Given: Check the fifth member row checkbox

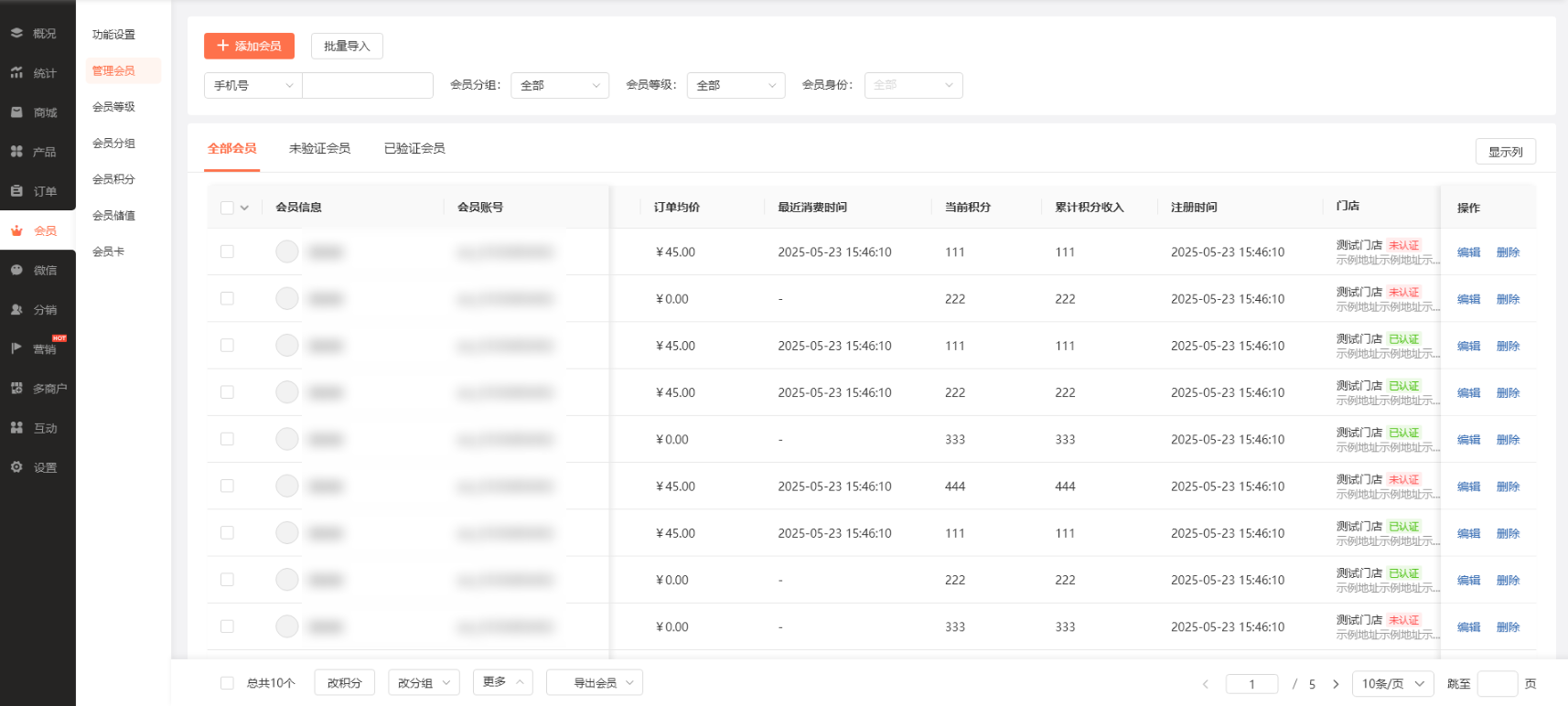Looking at the screenshot, I should 227,439.
